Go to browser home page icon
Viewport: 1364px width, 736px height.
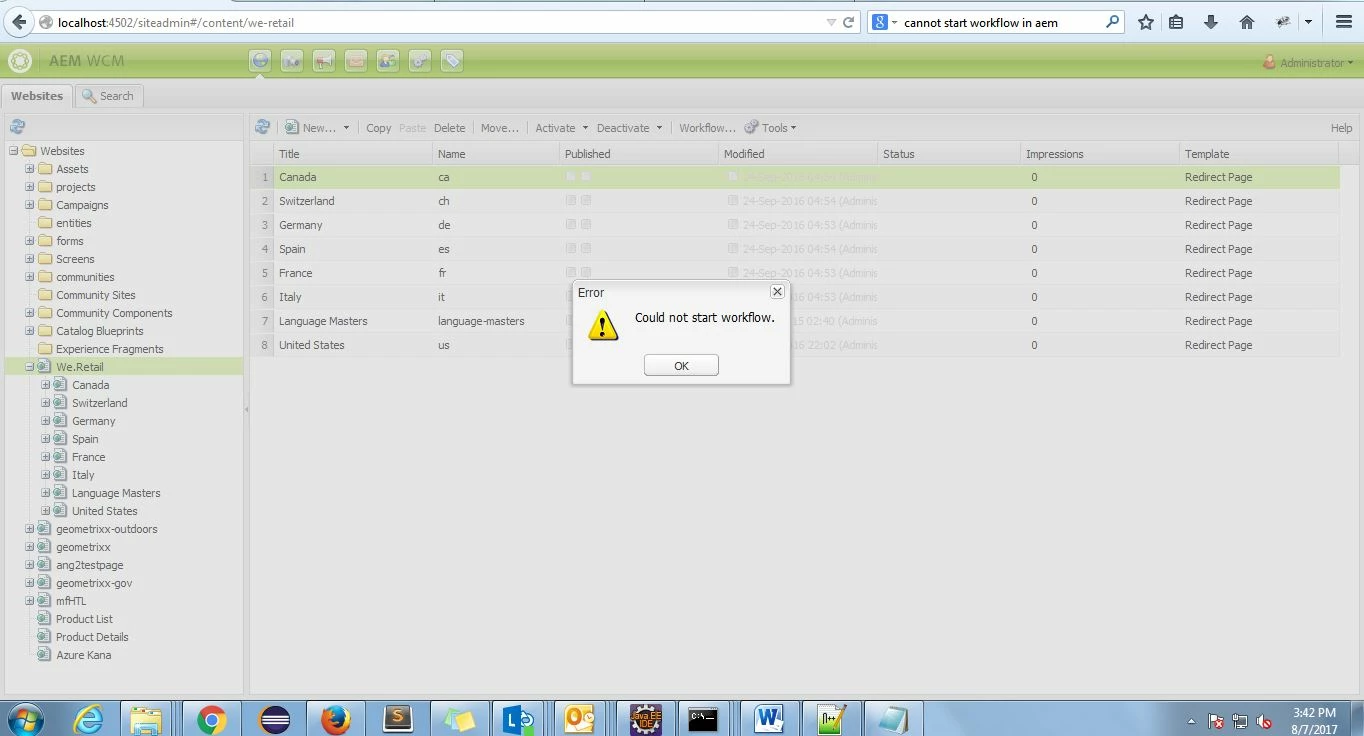point(1246,22)
